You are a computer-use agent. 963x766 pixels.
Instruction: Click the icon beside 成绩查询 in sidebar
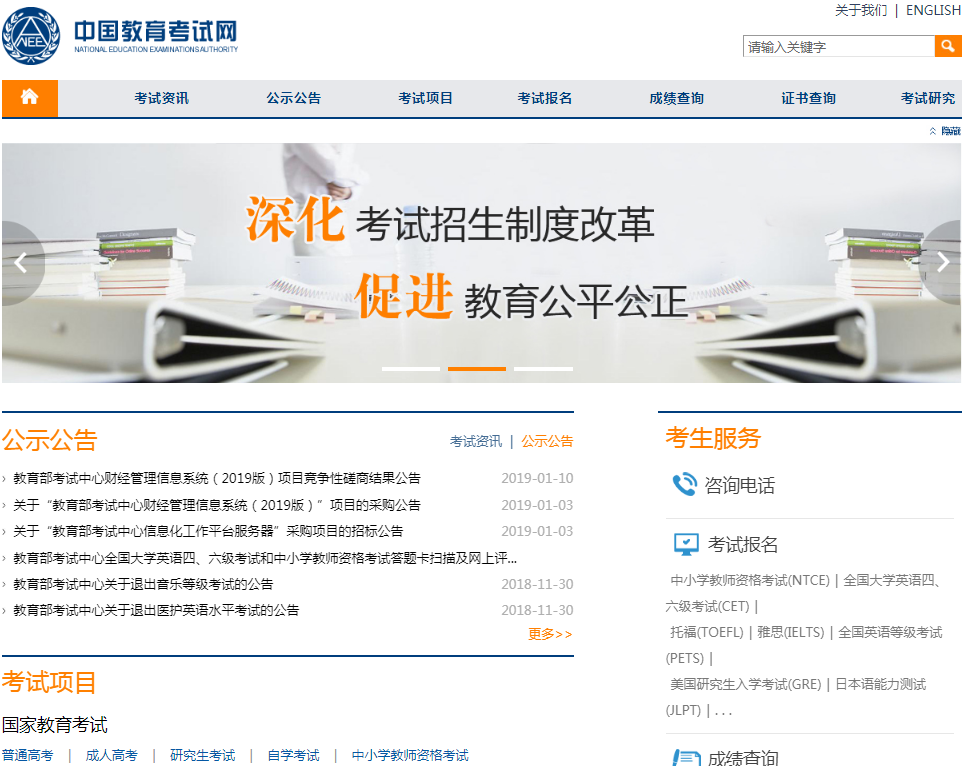(686, 757)
